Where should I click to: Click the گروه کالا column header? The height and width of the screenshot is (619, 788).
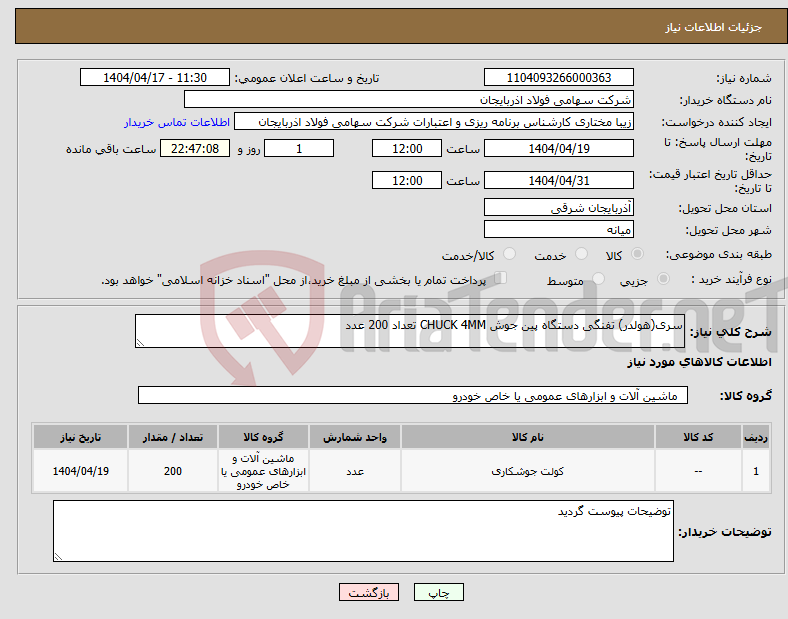point(263,437)
